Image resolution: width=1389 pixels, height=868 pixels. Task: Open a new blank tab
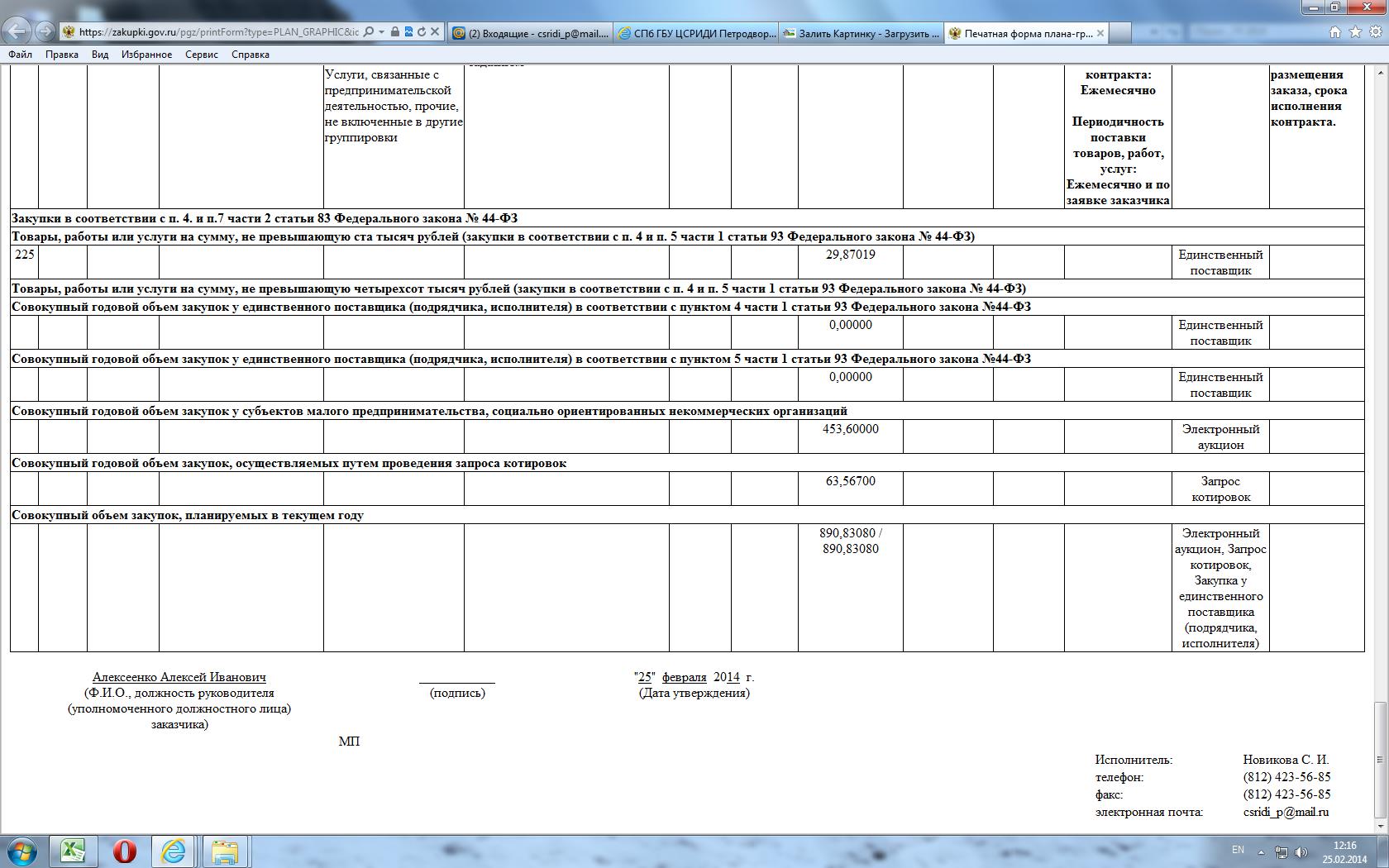1119,33
